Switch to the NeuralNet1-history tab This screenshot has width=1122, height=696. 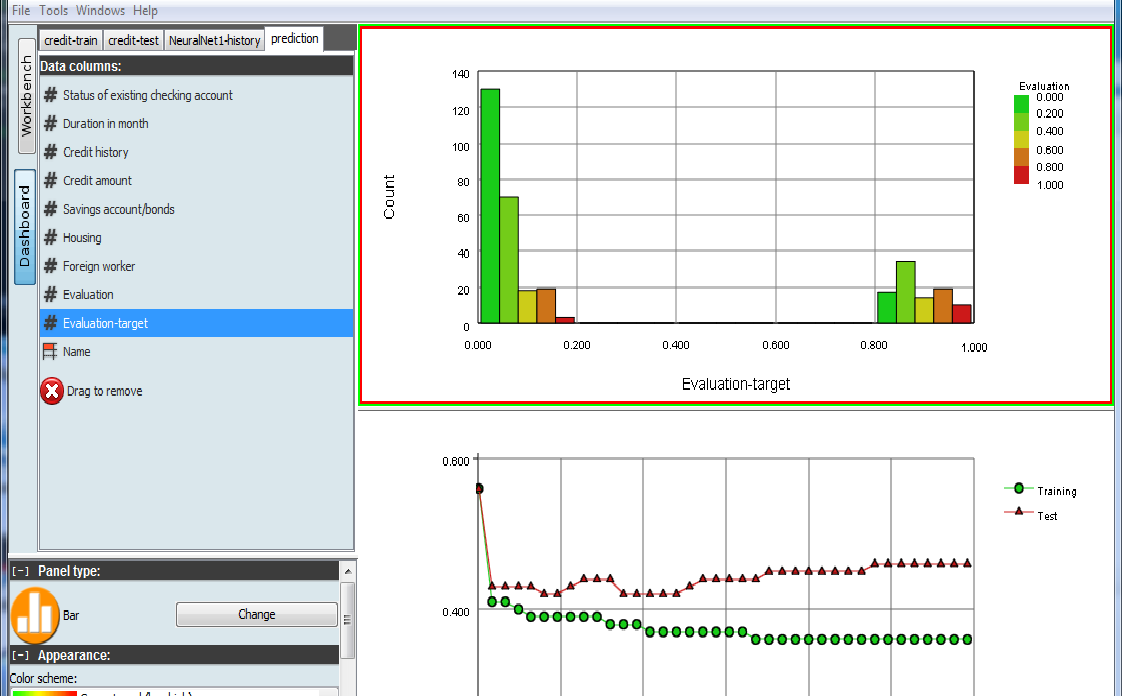coord(215,41)
